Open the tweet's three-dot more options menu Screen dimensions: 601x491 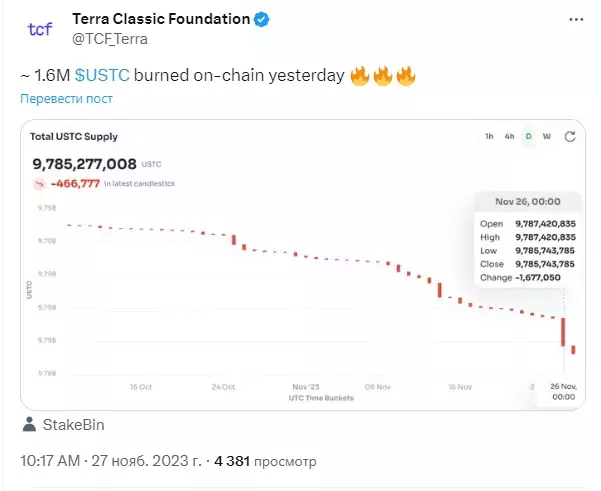click(x=576, y=20)
